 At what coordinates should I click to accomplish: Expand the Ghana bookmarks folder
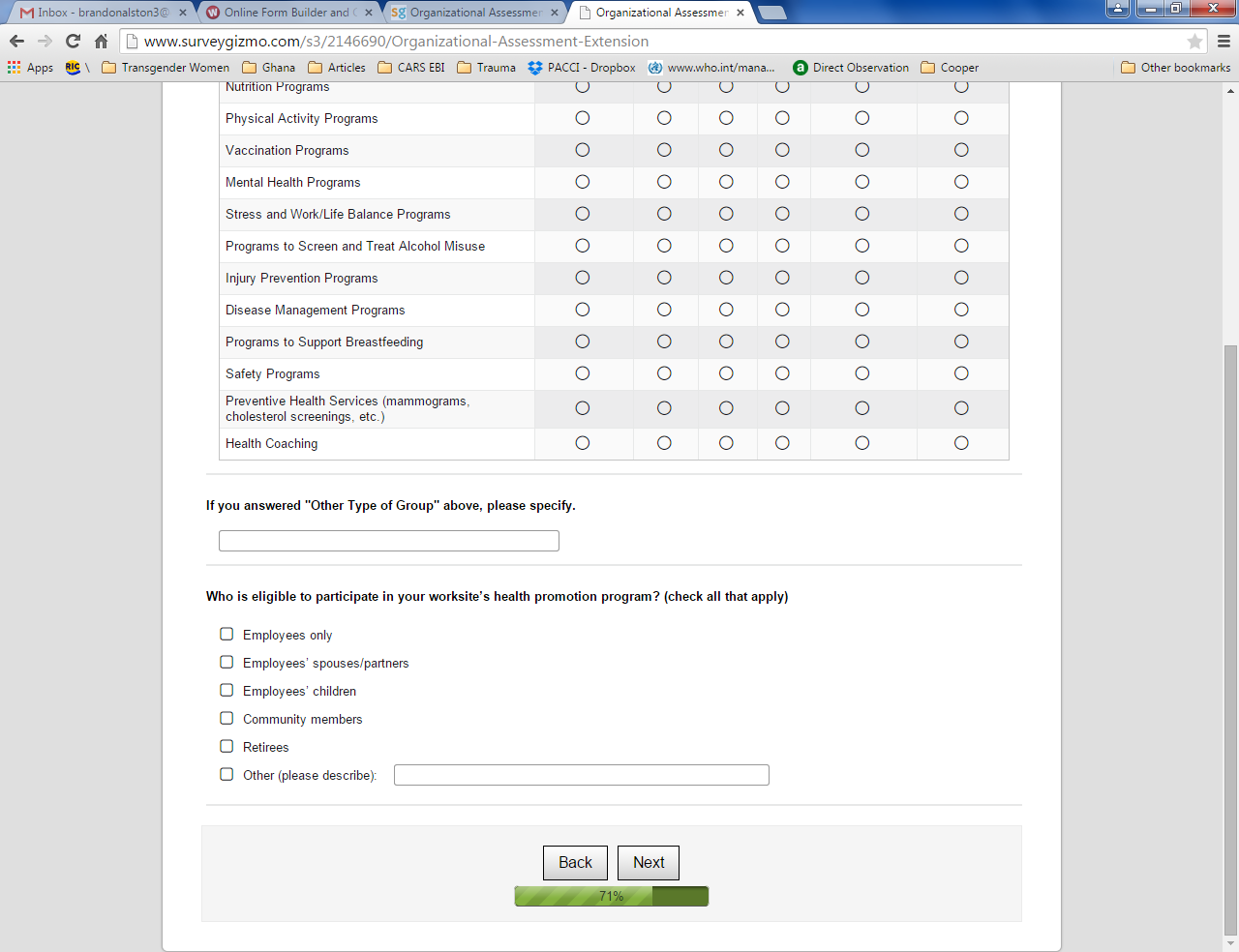click(268, 68)
